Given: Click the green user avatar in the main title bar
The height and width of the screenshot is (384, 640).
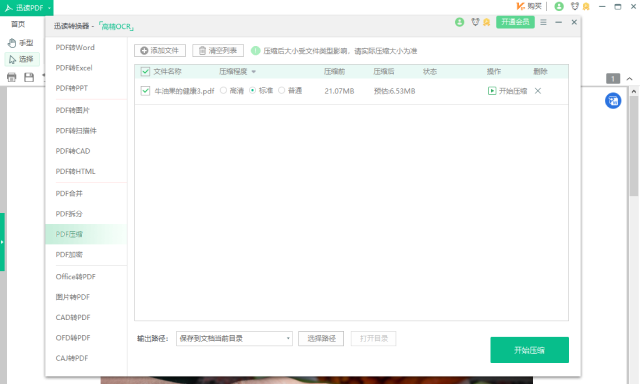Looking at the screenshot, I should click(x=559, y=6).
